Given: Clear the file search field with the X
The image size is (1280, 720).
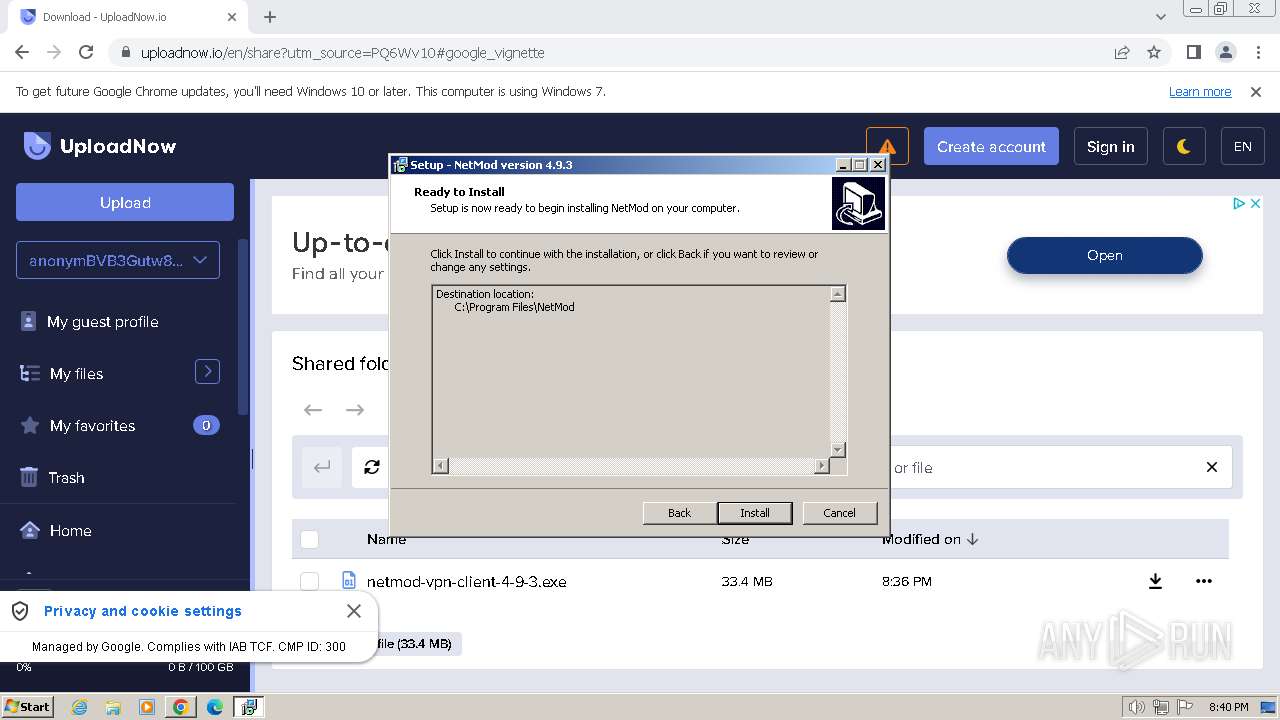Looking at the screenshot, I should 1211,467.
